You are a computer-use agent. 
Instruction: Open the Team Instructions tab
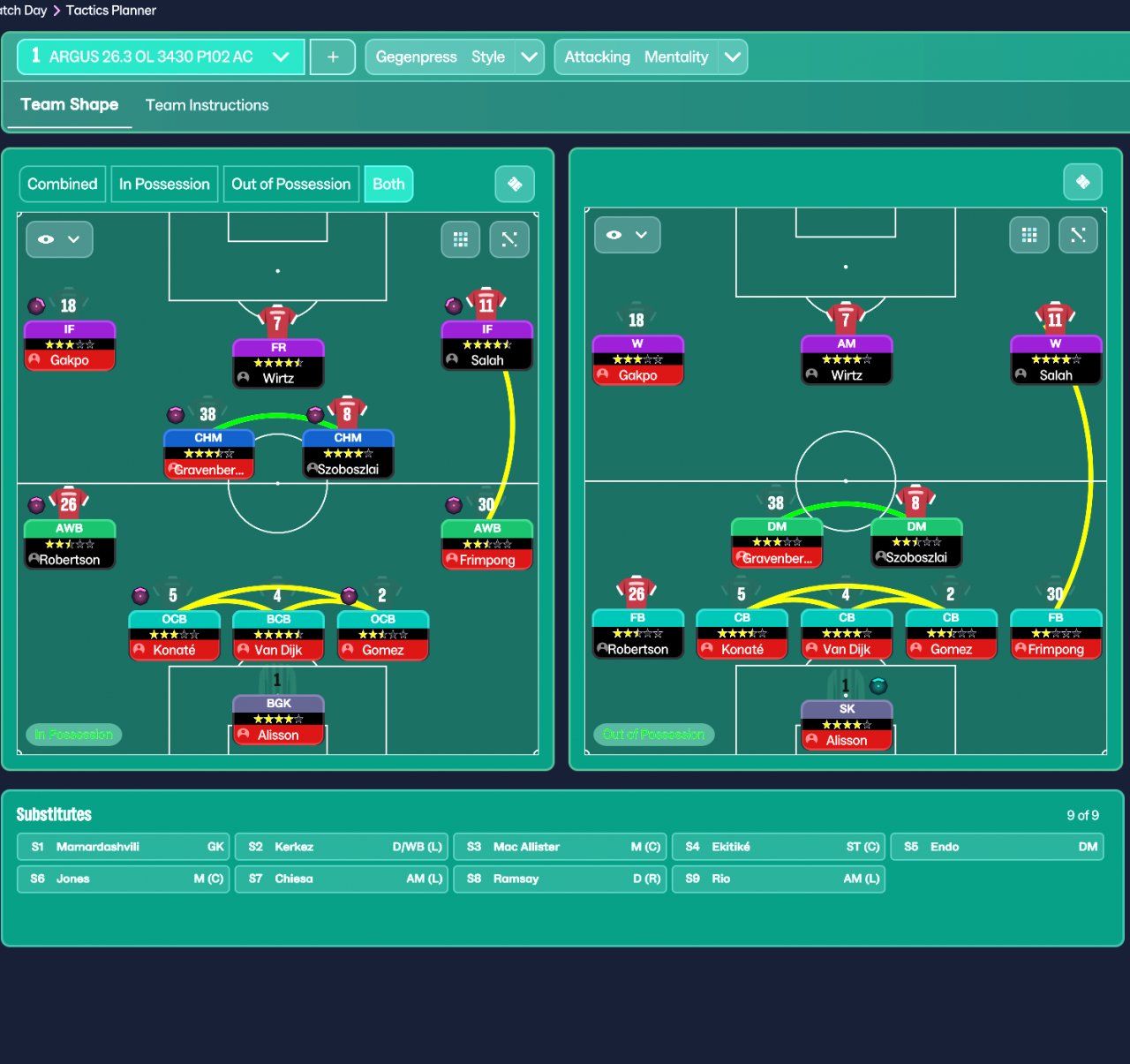(x=207, y=105)
